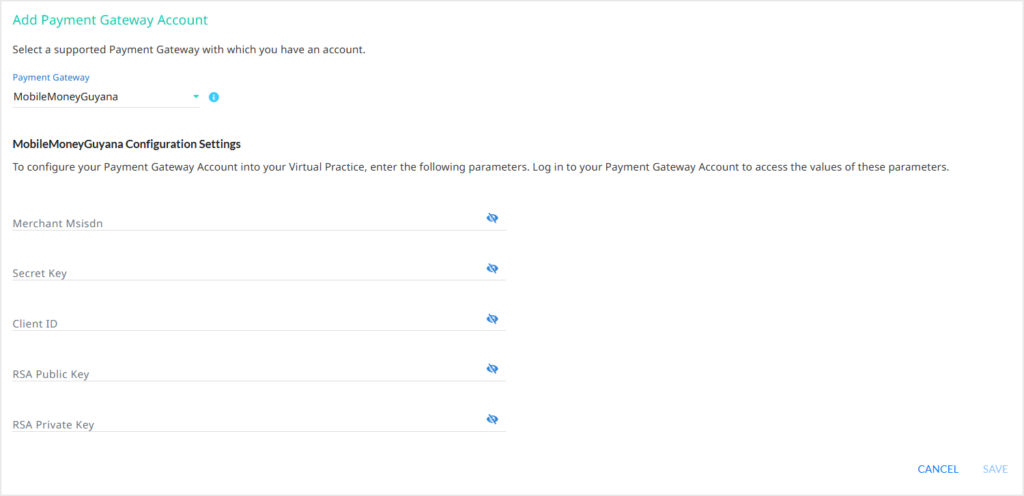Click the 'Select a supported Payment Gateway' text
The image size is (1024, 496).
coord(189,50)
